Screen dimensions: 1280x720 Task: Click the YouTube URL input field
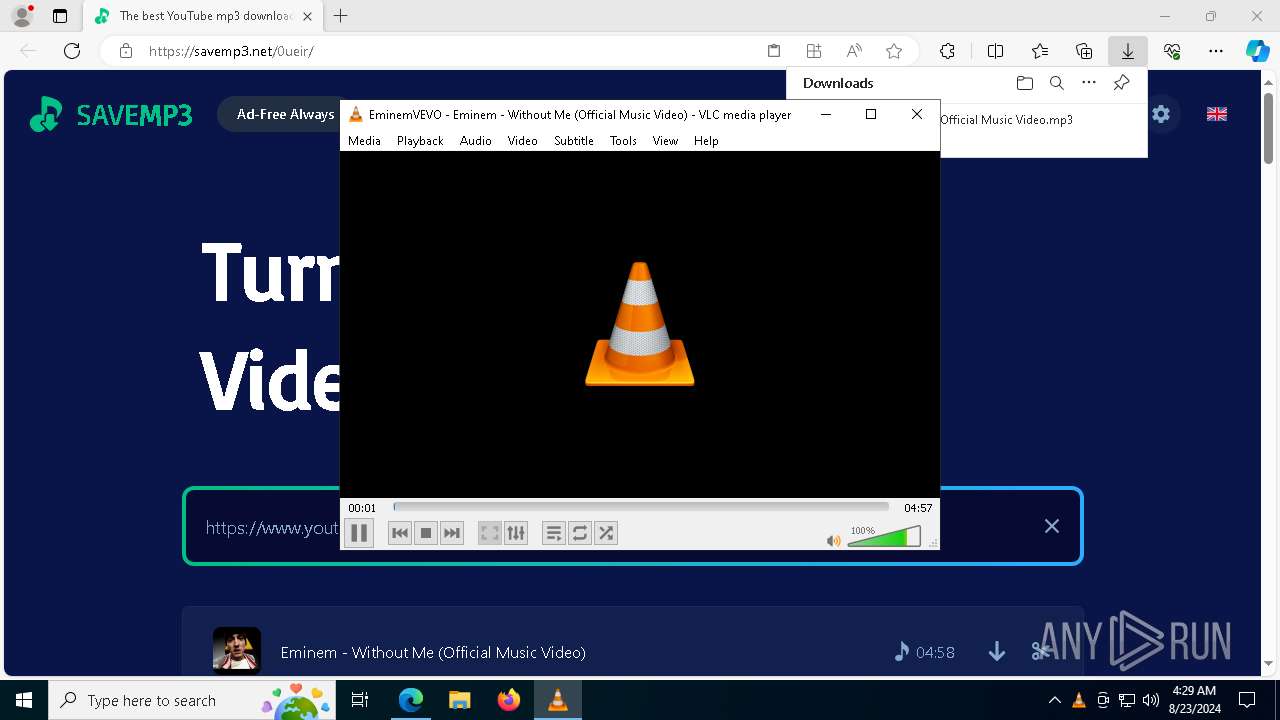[x=632, y=526]
